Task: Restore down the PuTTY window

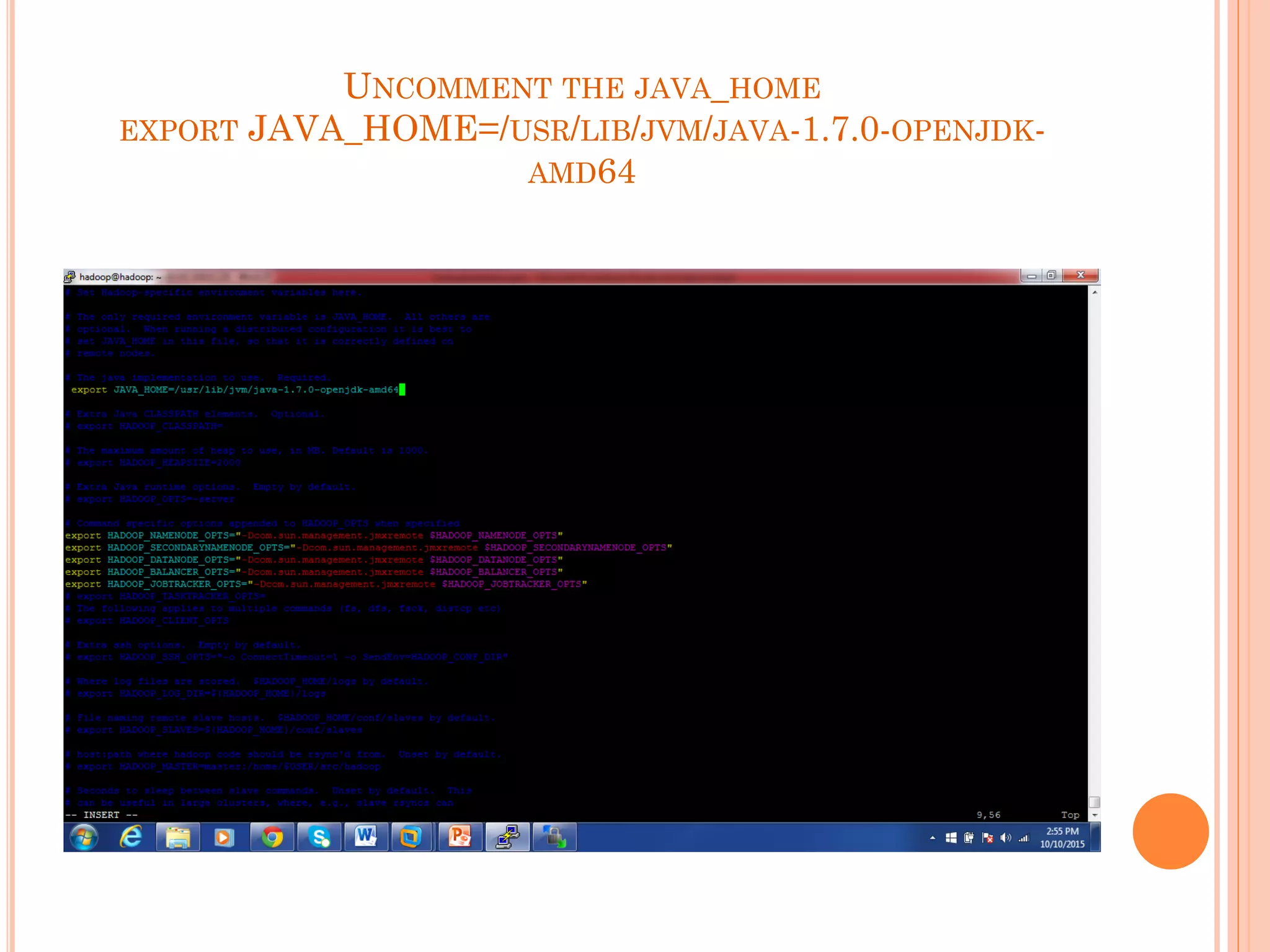Action: tap(1051, 276)
